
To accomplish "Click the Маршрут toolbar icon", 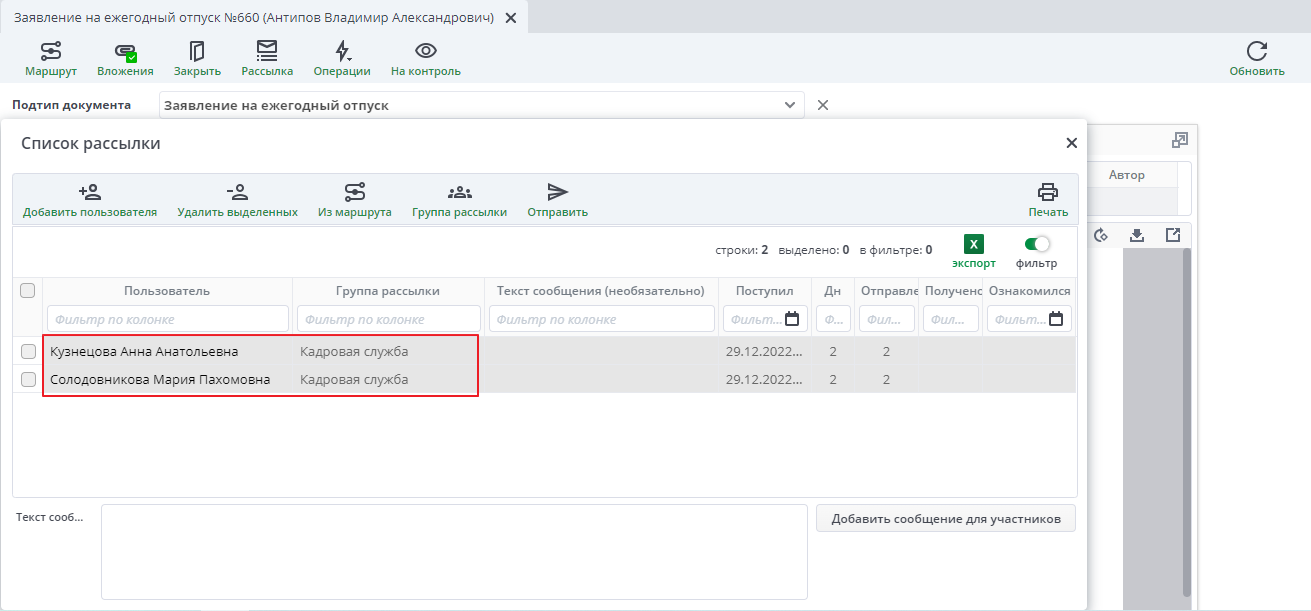I will click(x=51, y=51).
